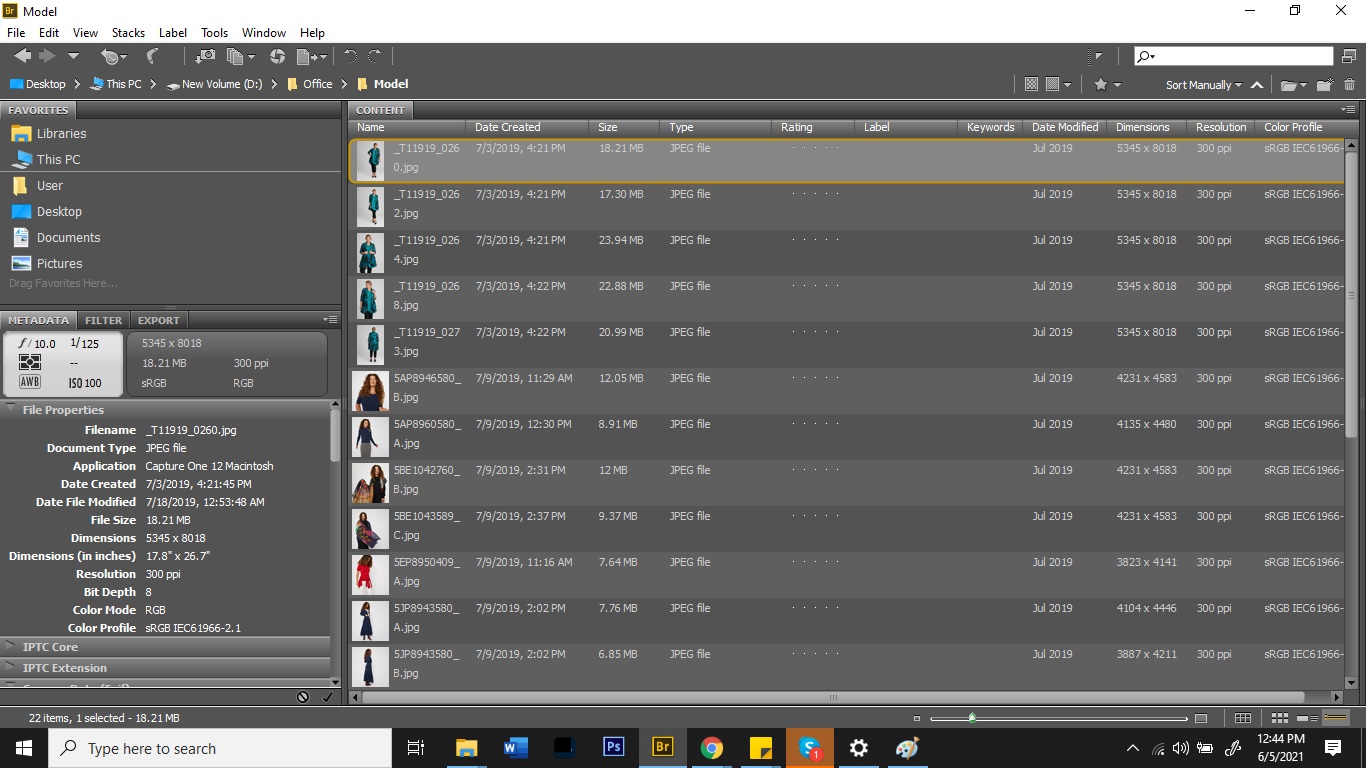Click the Go Back arrow

pos(22,57)
